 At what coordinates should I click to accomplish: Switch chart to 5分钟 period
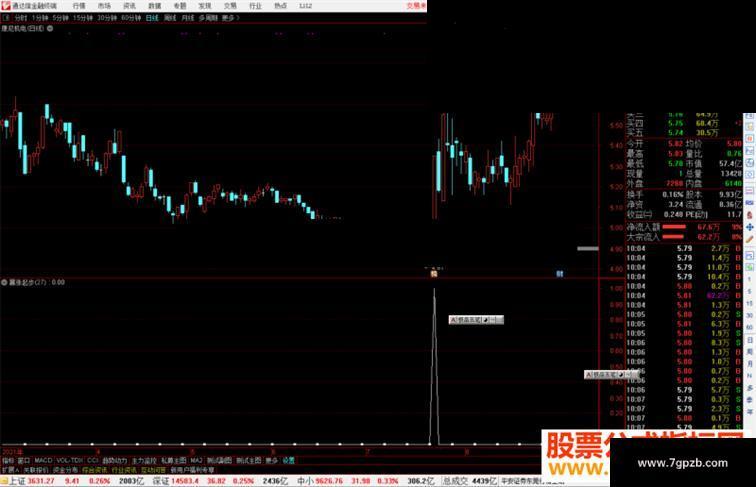tap(60, 18)
